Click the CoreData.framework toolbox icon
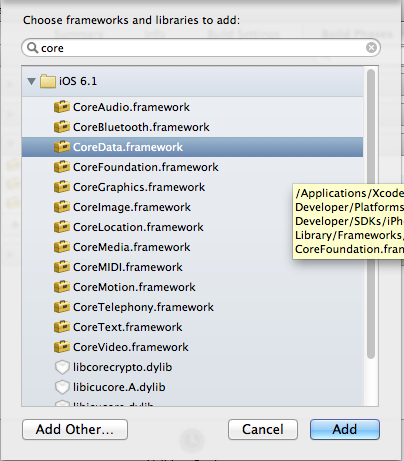The height and width of the screenshot is (461, 404). 62,147
